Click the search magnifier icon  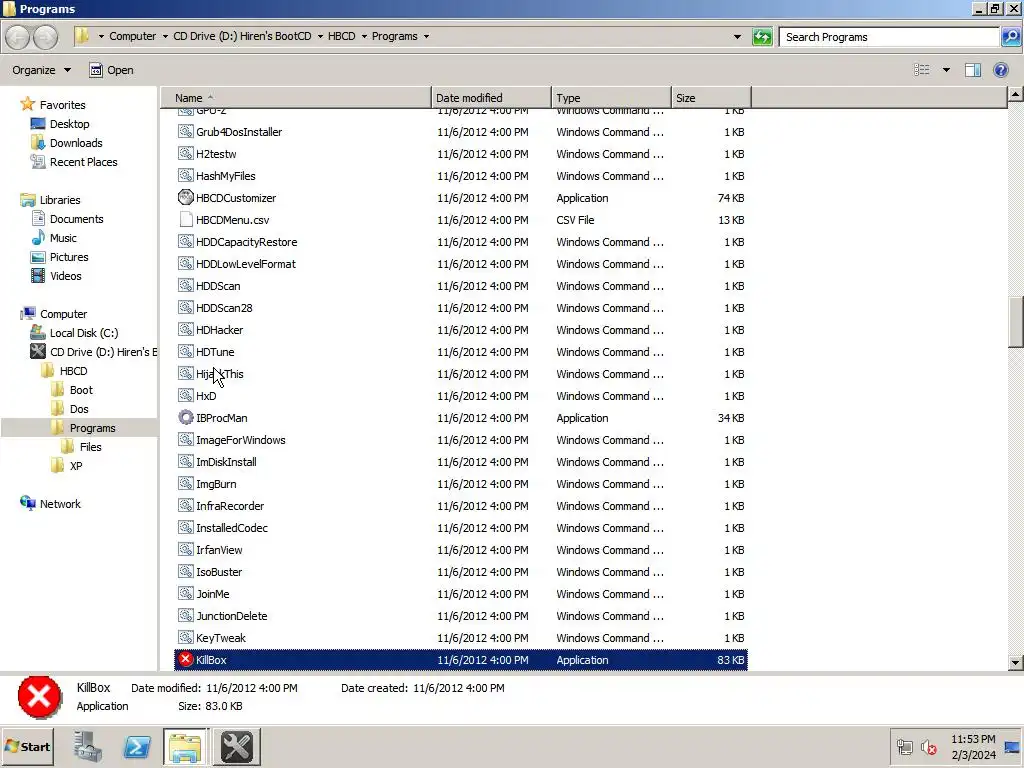click(1010, 37)
